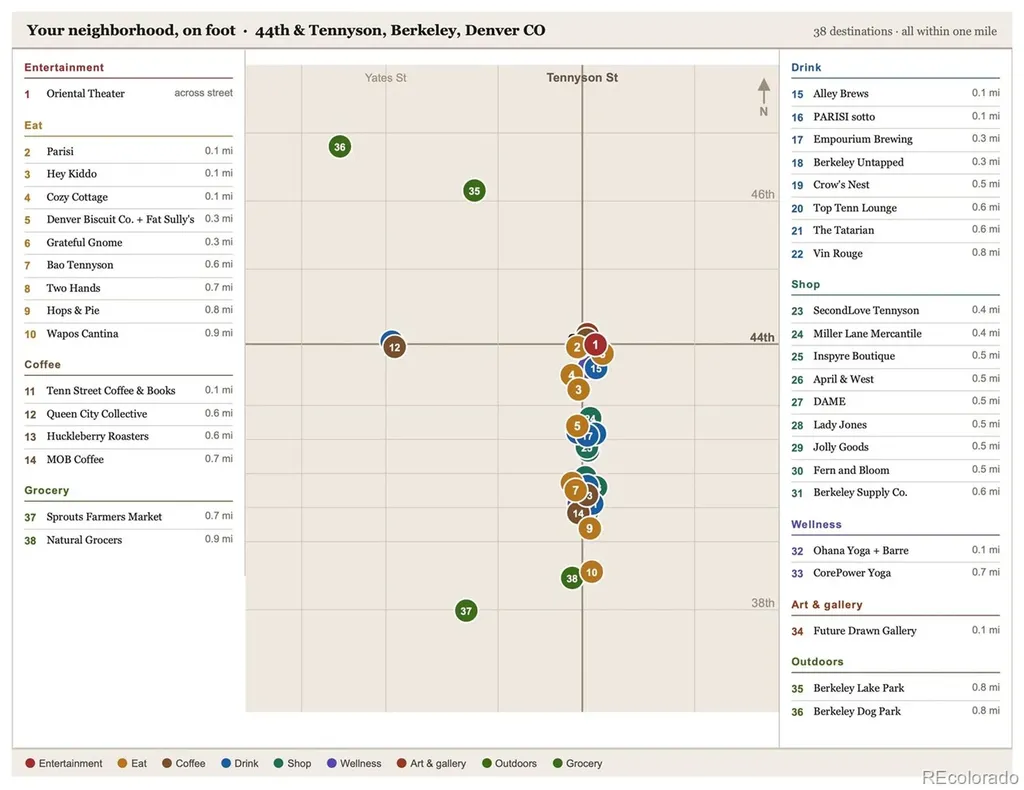Click Natural Grocers row
Viewport: 1024px width, 790px height.
pos(129,540)
